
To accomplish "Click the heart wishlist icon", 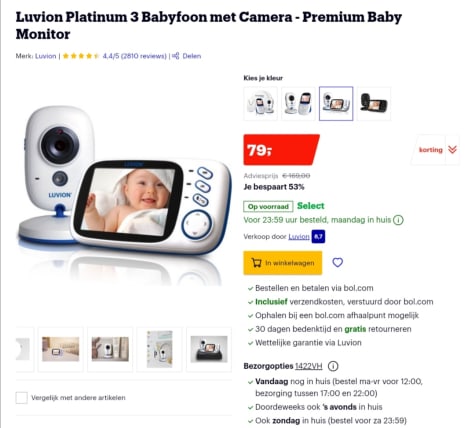I will (x=337, y=263).
